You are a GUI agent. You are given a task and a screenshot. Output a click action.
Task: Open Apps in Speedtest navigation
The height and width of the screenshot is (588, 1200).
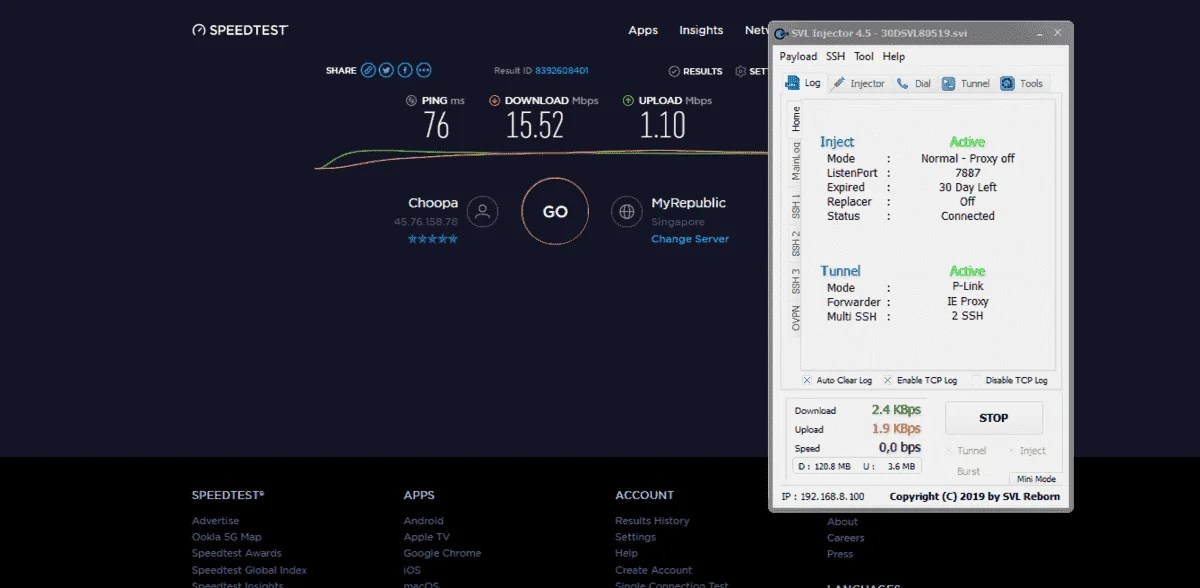coord(643,30)
